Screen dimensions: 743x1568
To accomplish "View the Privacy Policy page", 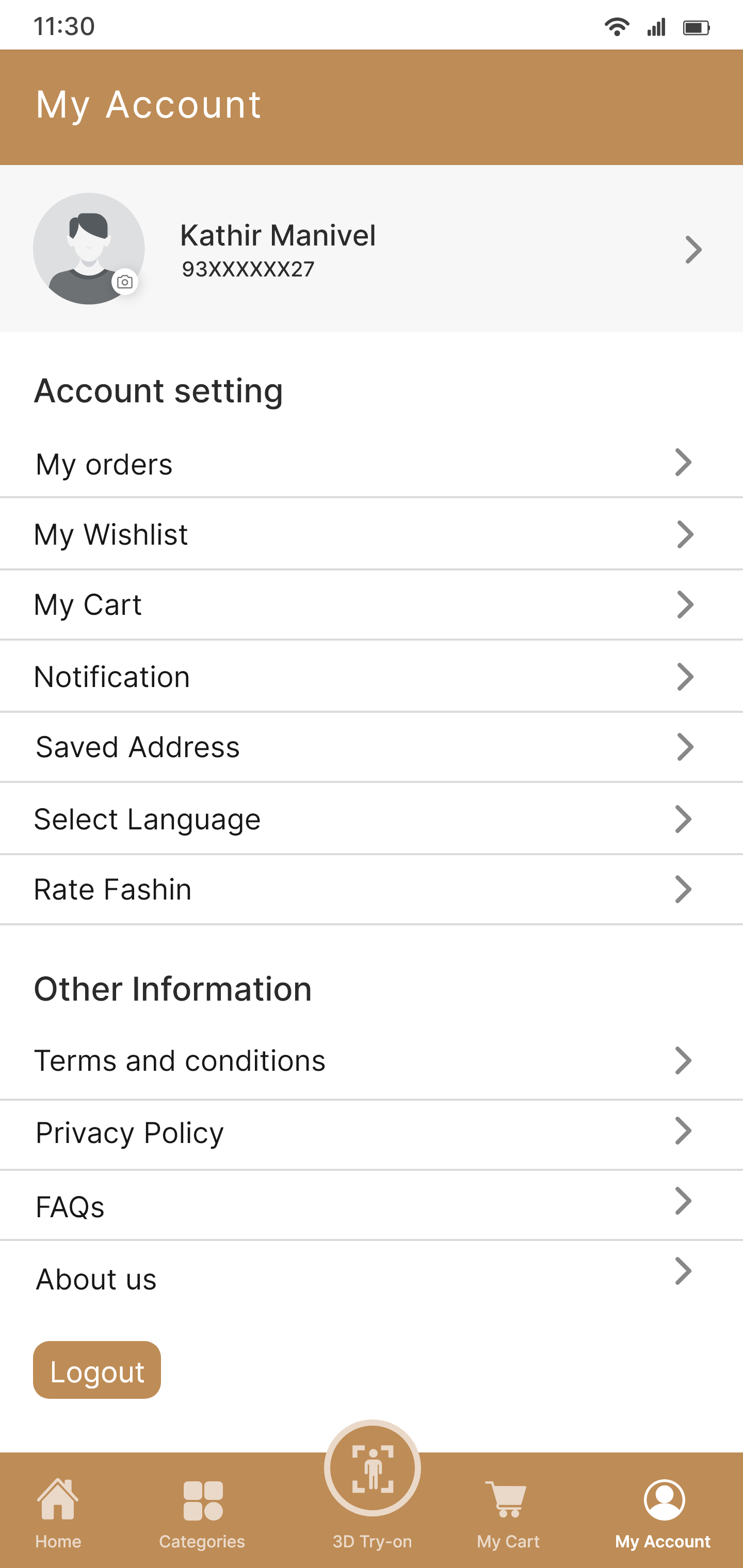I will pos(130,1133).
